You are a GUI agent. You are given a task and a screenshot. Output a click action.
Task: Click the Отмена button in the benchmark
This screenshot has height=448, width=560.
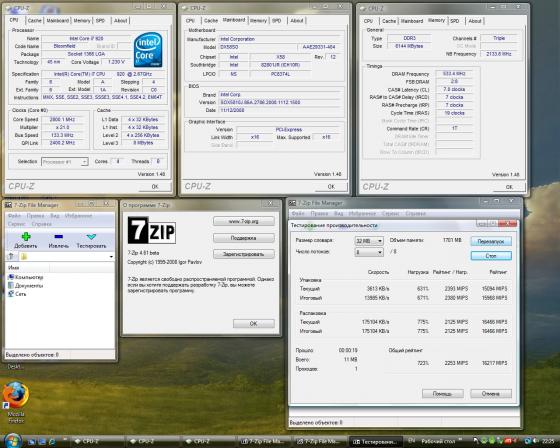[491, 394]
